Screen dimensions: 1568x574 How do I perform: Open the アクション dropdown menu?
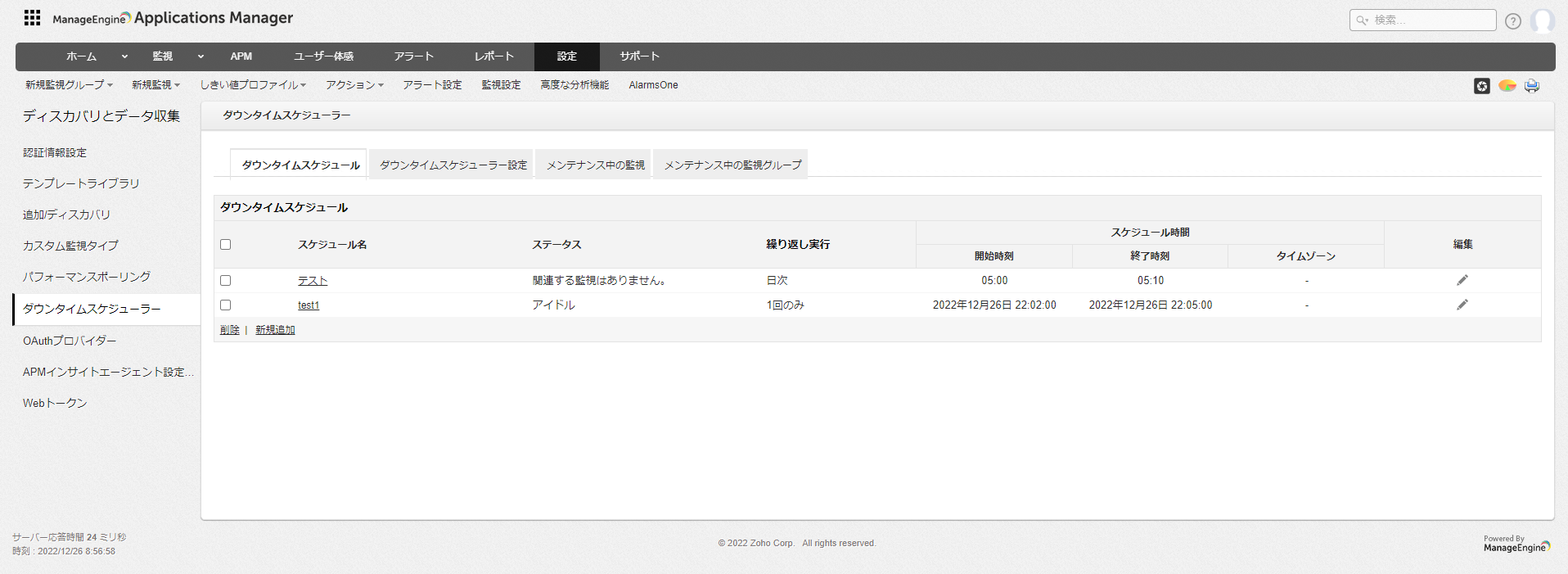click(354, 85)
